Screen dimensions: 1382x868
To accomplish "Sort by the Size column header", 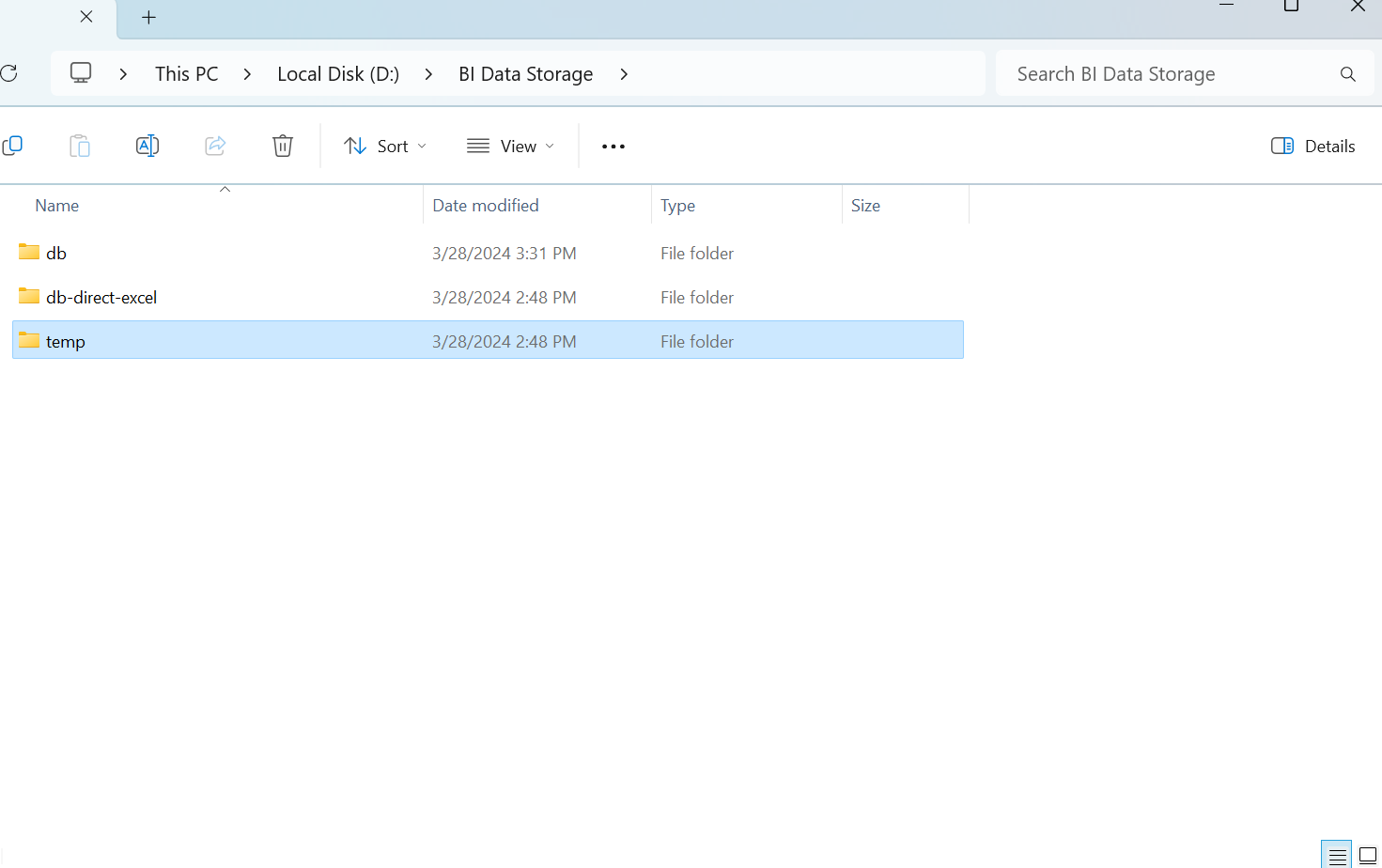I will click(x=865, y=205).
